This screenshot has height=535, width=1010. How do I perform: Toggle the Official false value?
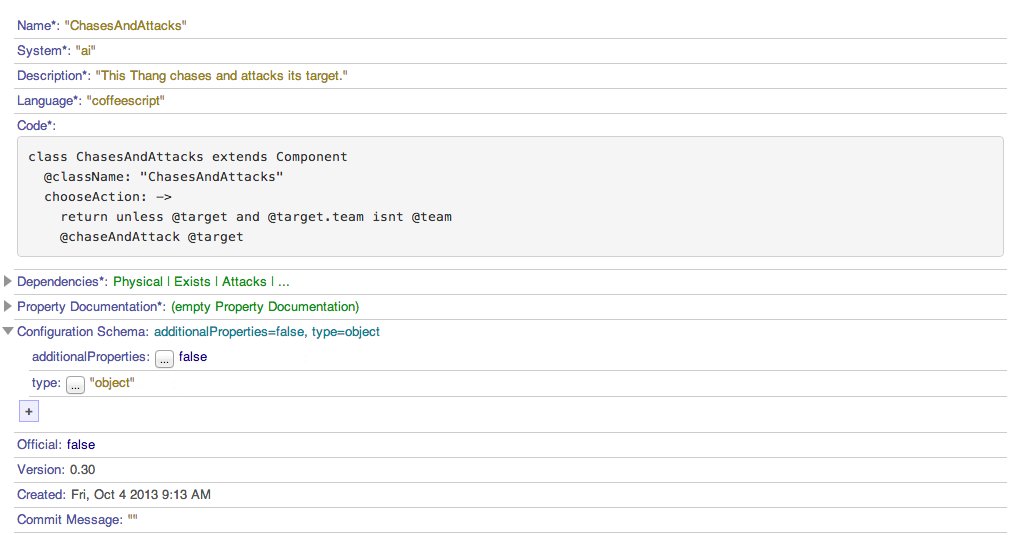click(x=81, y=445)
